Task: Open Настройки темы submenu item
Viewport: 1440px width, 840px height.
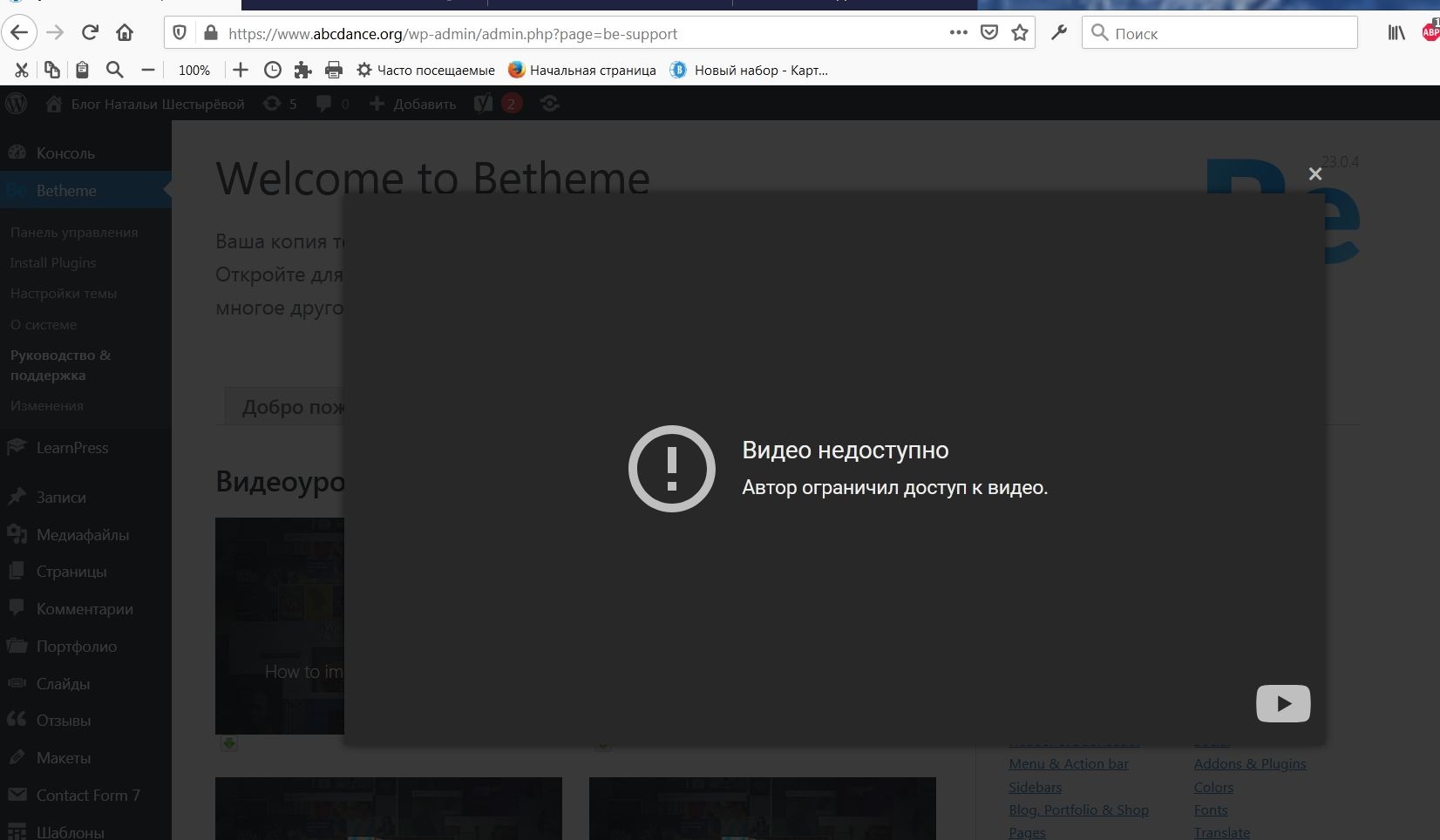Action: [x=64, y=293]
